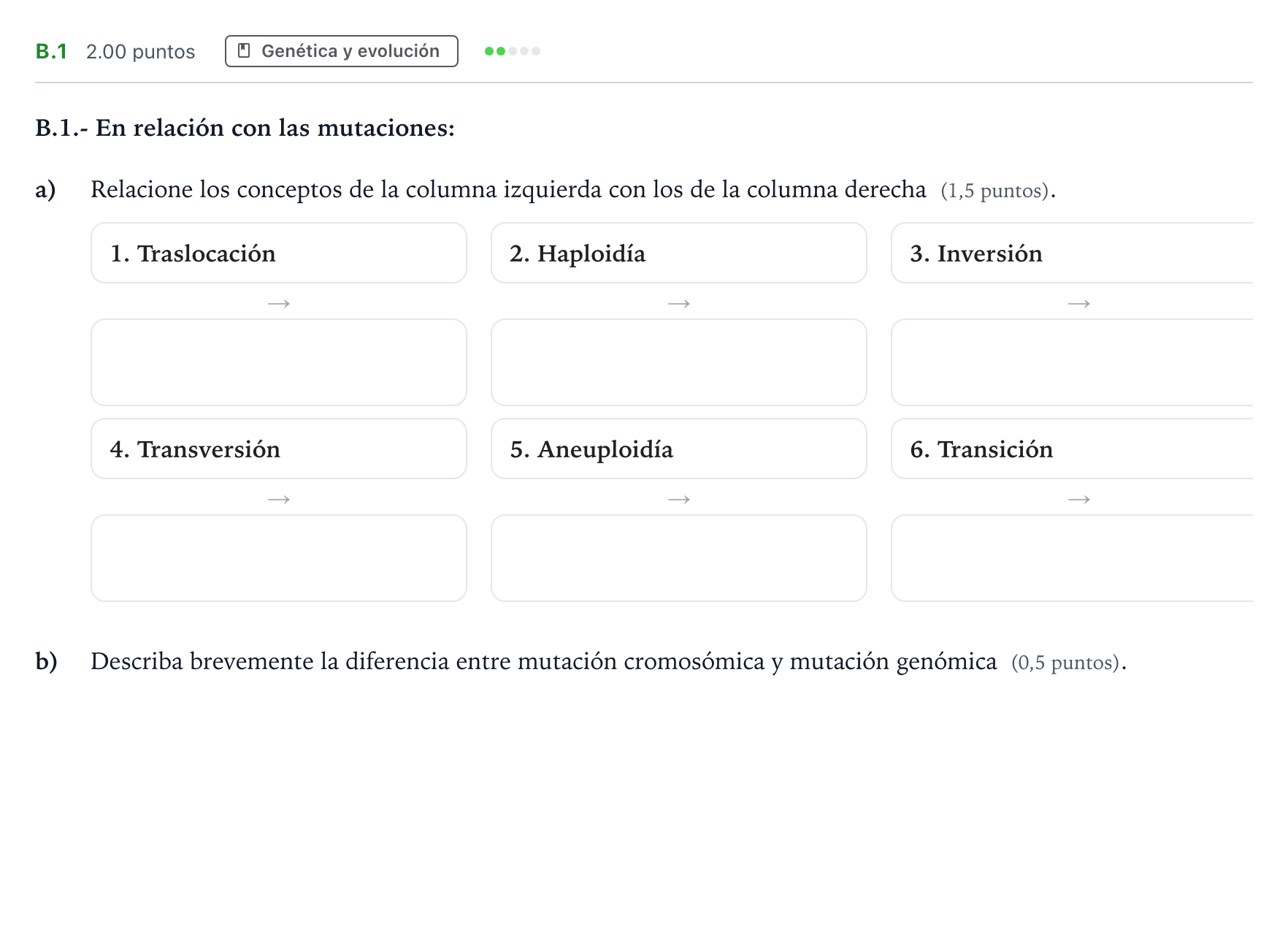Viewport: 1288px width, 938px height.
Task: Select the 3. Inversión concept card
Action: click(x=1072, y=253)
